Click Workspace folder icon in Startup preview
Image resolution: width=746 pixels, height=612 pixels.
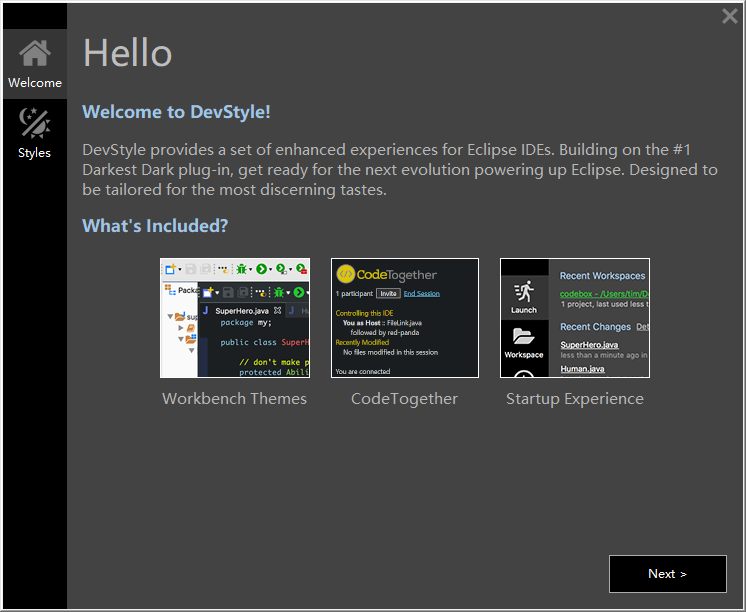pyautogui.click(x=524, y=336)
